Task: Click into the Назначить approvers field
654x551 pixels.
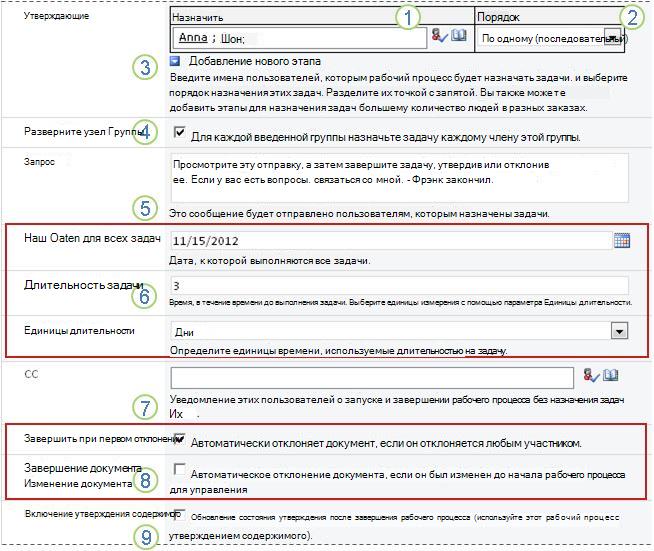Action: point(300,38)
